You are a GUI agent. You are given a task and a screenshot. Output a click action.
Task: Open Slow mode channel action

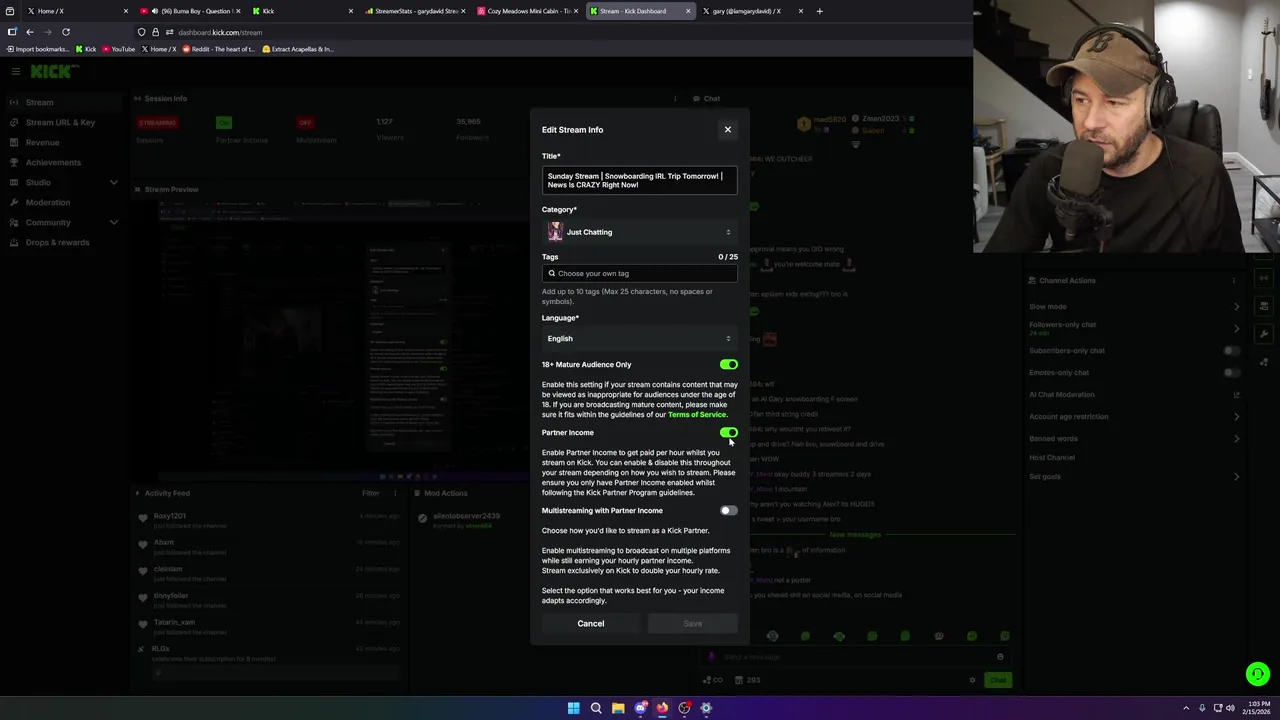[x=1134, y=307]
